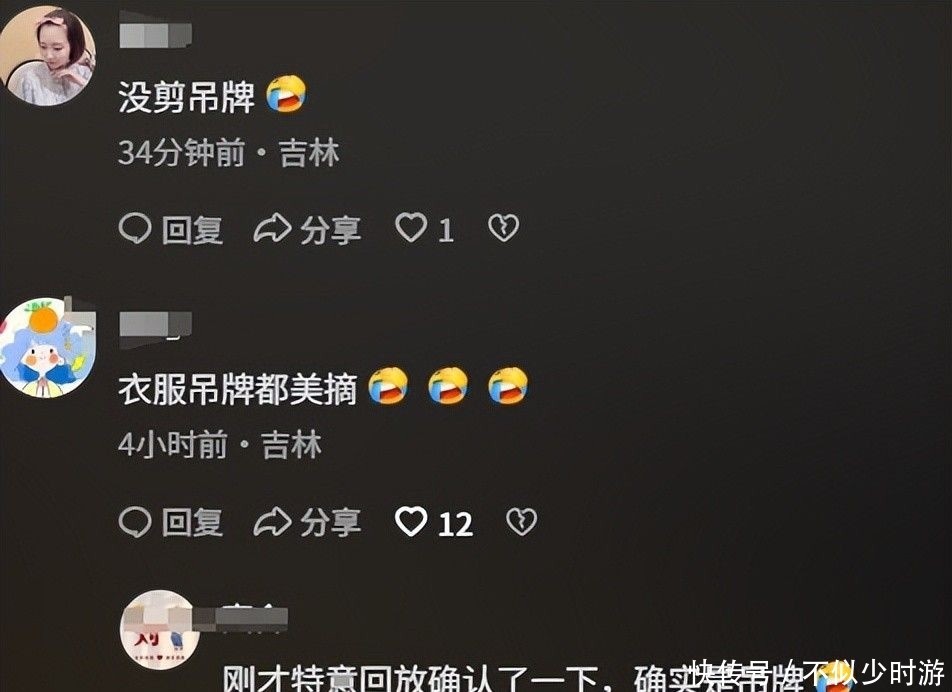Open the third commenter's round avatar

click(160, 630)
